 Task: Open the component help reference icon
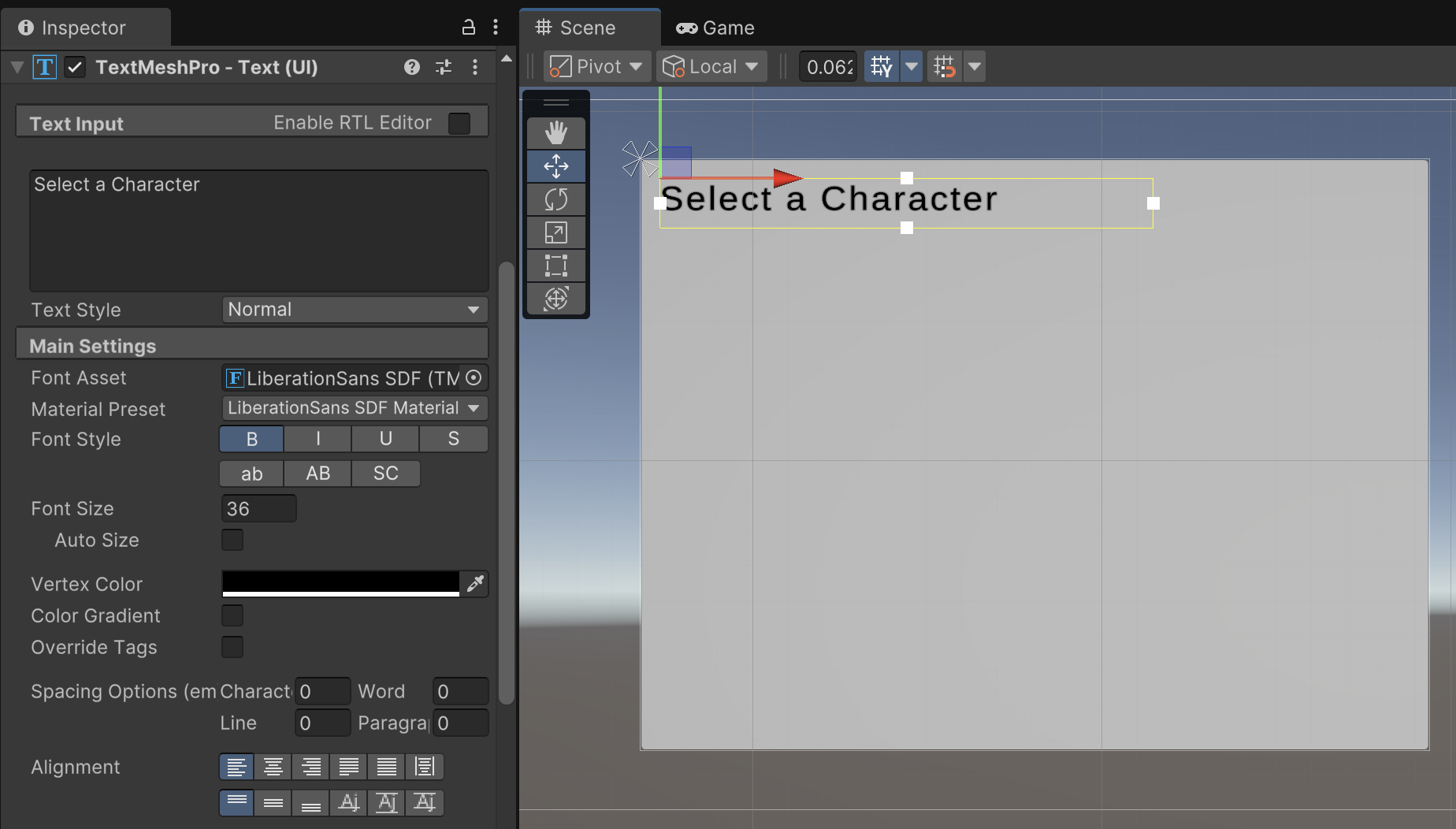click(411, 67)
